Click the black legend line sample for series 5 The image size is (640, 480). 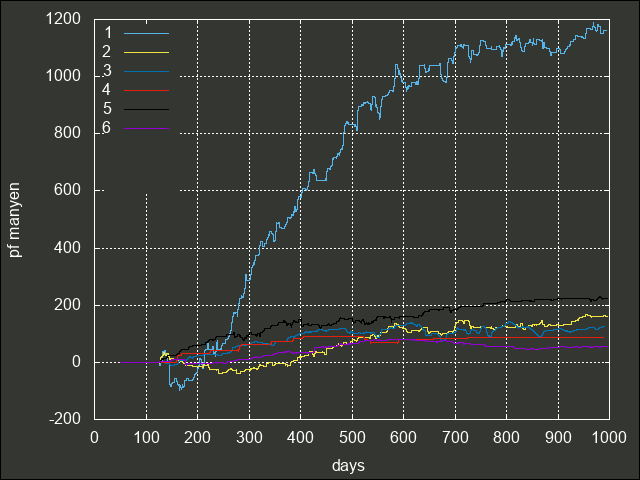pyautogui.click(x=147, y=109)
